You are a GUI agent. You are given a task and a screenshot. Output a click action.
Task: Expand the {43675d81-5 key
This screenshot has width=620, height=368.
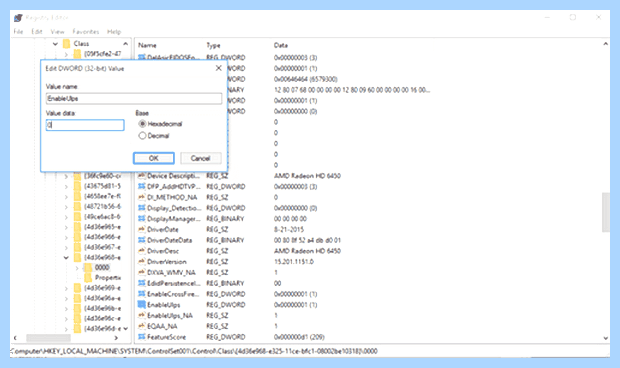point(66,186)
